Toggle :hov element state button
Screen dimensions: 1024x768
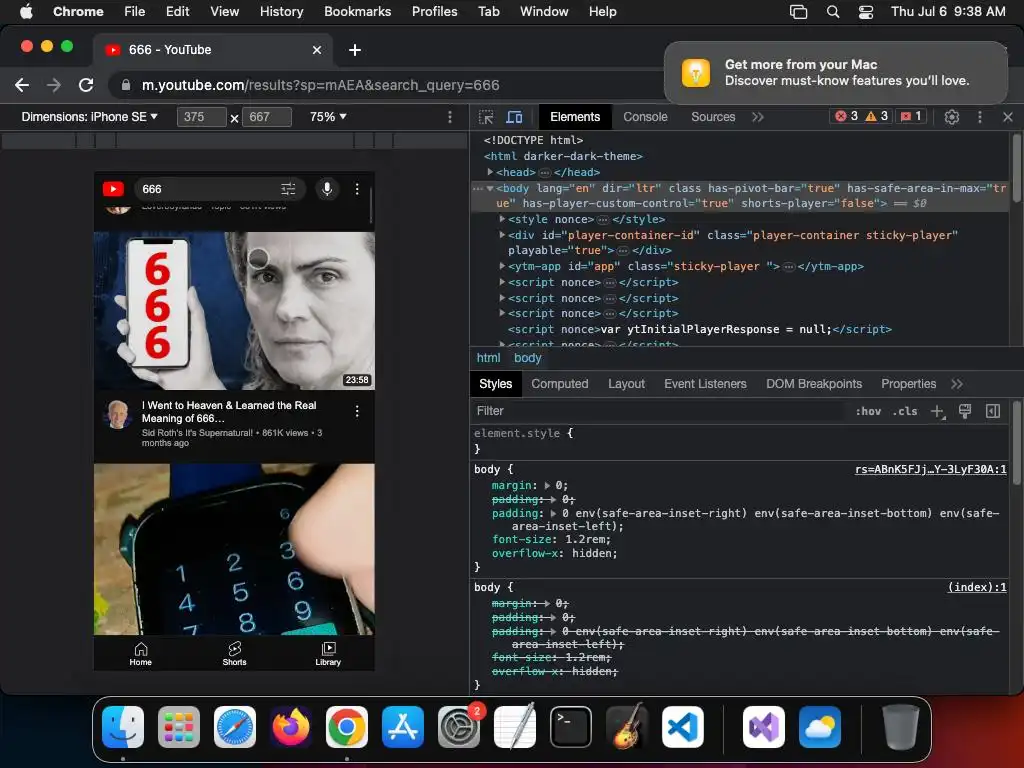pyautogui.click(x=868, y=411)
